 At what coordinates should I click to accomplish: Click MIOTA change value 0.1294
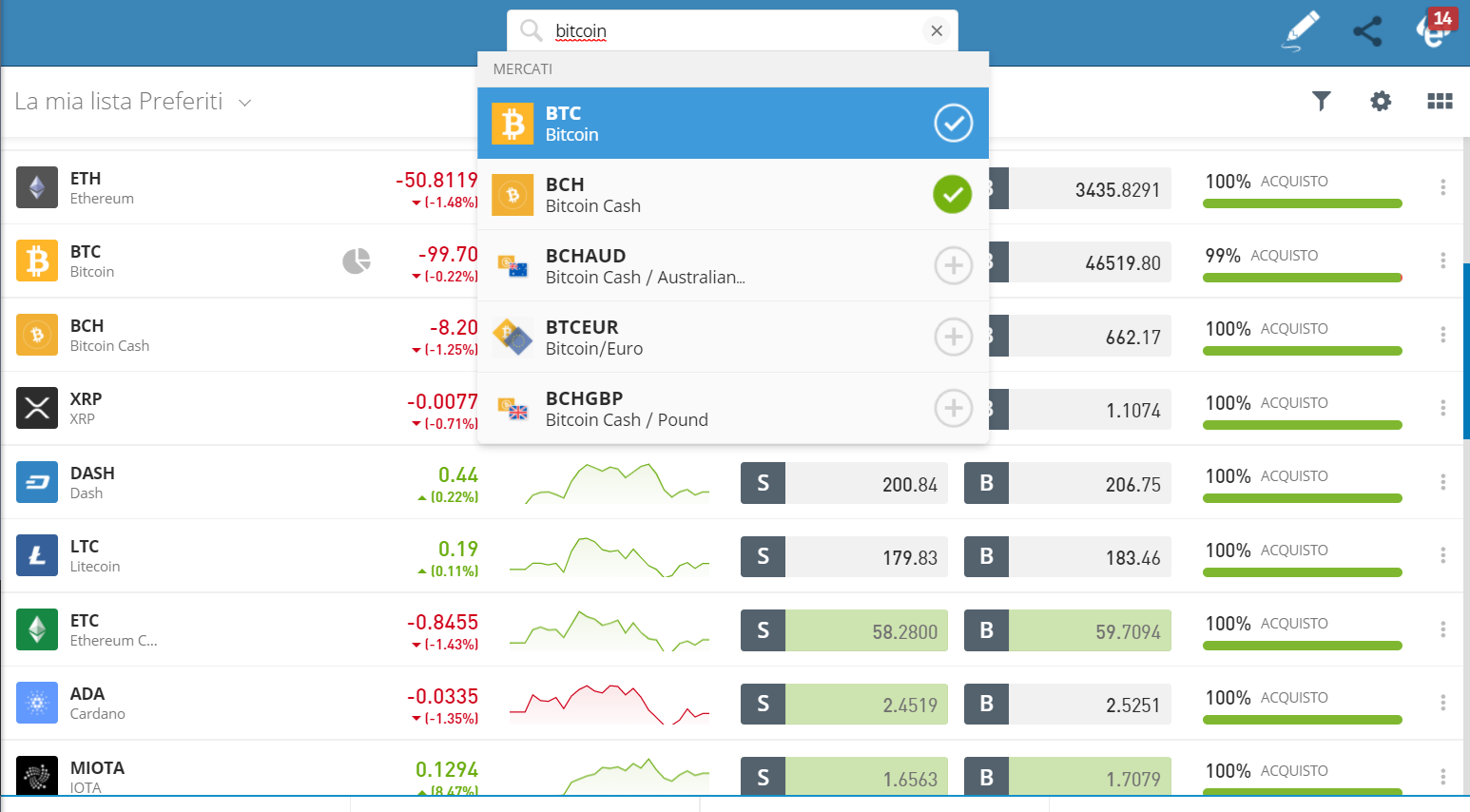(447, 769)
